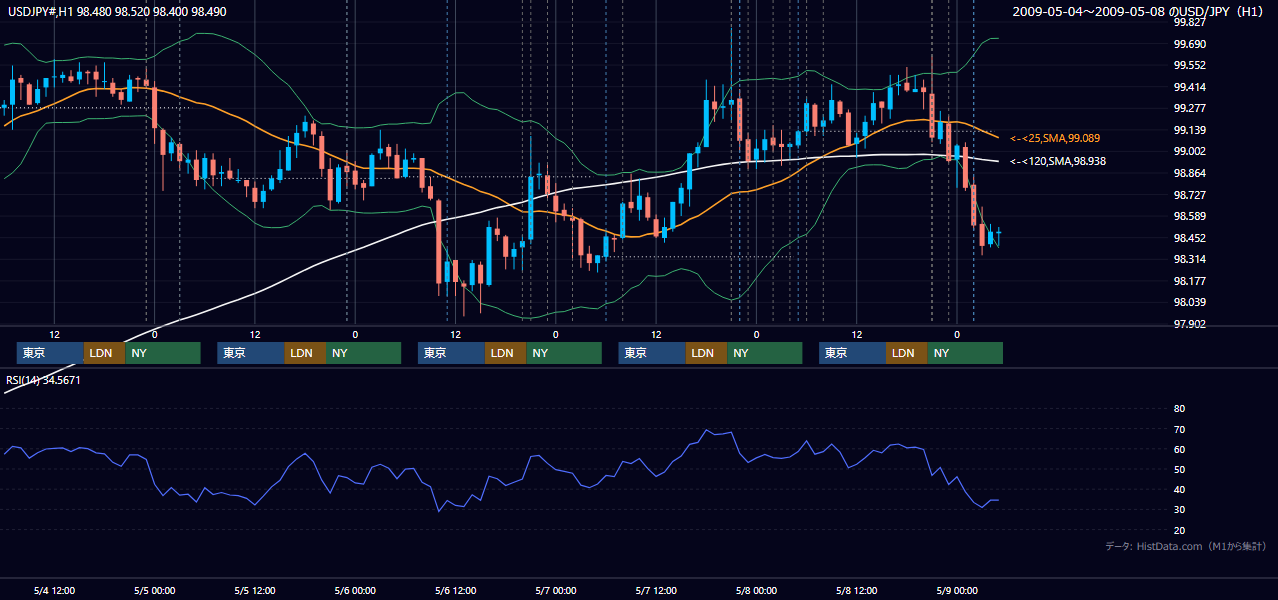Select the 5/9 00:00 time axis label
1278x600 pixels.
tap(957, 590)
